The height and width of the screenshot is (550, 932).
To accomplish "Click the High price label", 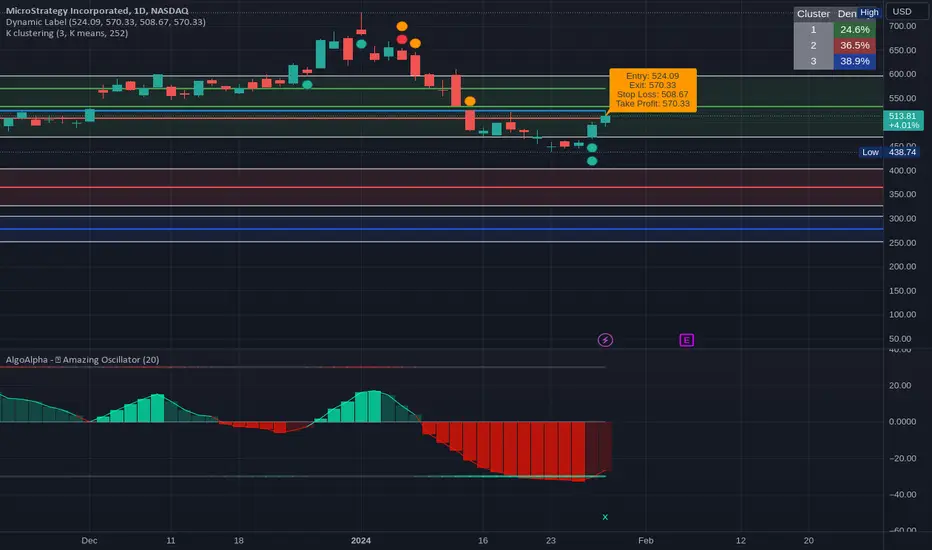I will pyautogui.click(x=869, y=12).
